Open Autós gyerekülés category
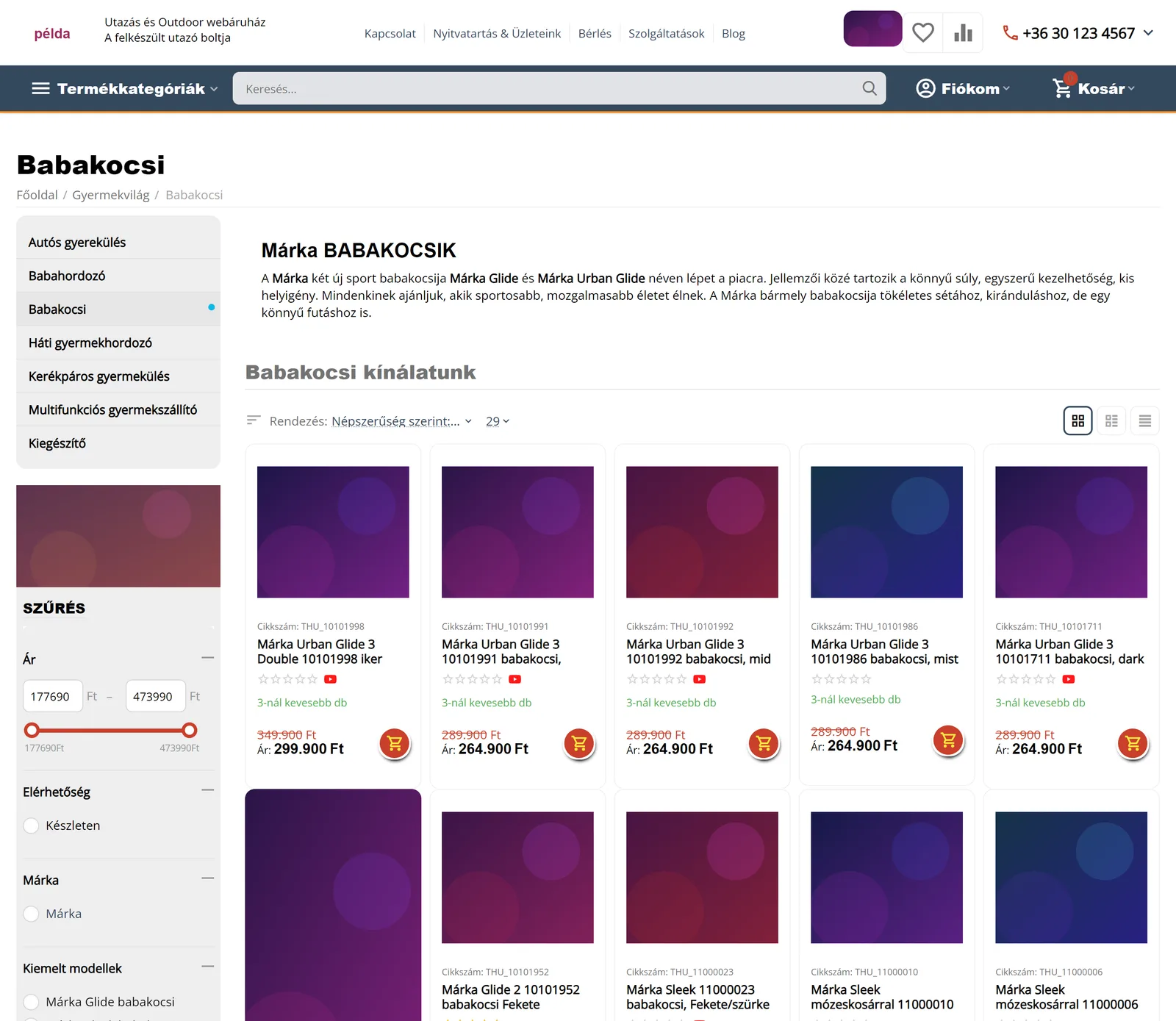Image resolution: width=1176 pixels, height=1021 pixels. [118, 243]
